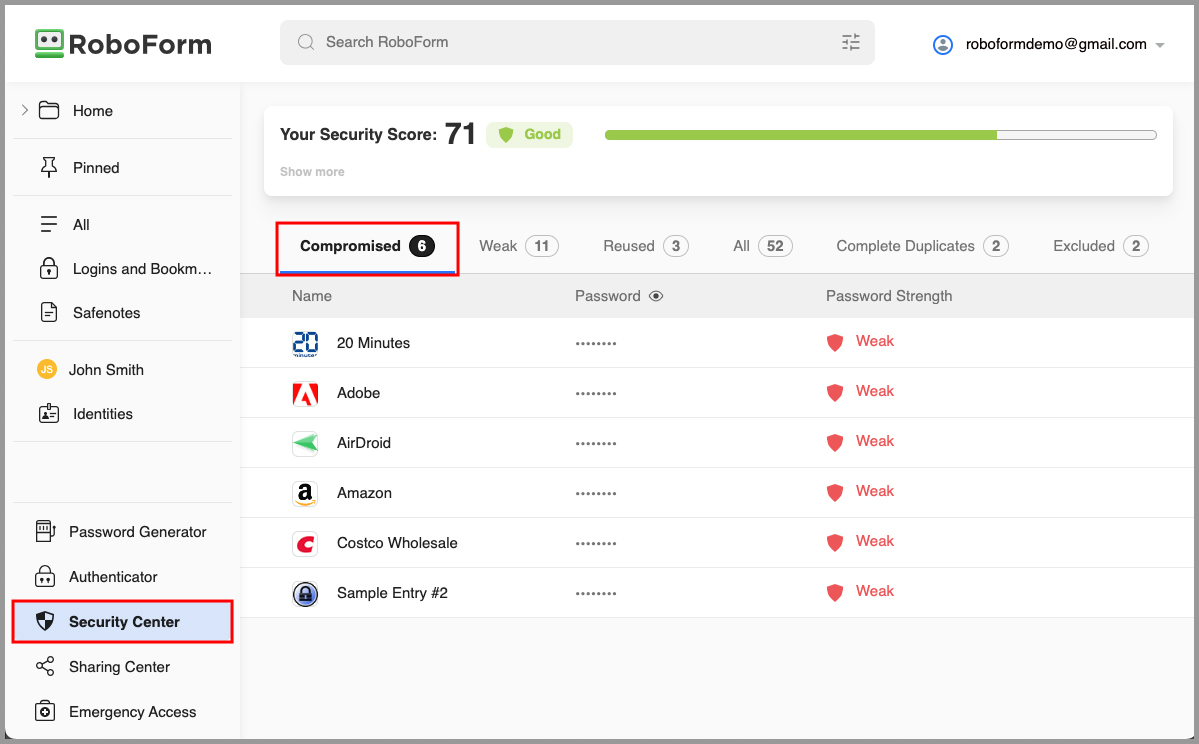Viewport: 1199px width, 744px height.
Task: Click the Sample Entry #2 lock icon
Action: [x=305, y=593]
